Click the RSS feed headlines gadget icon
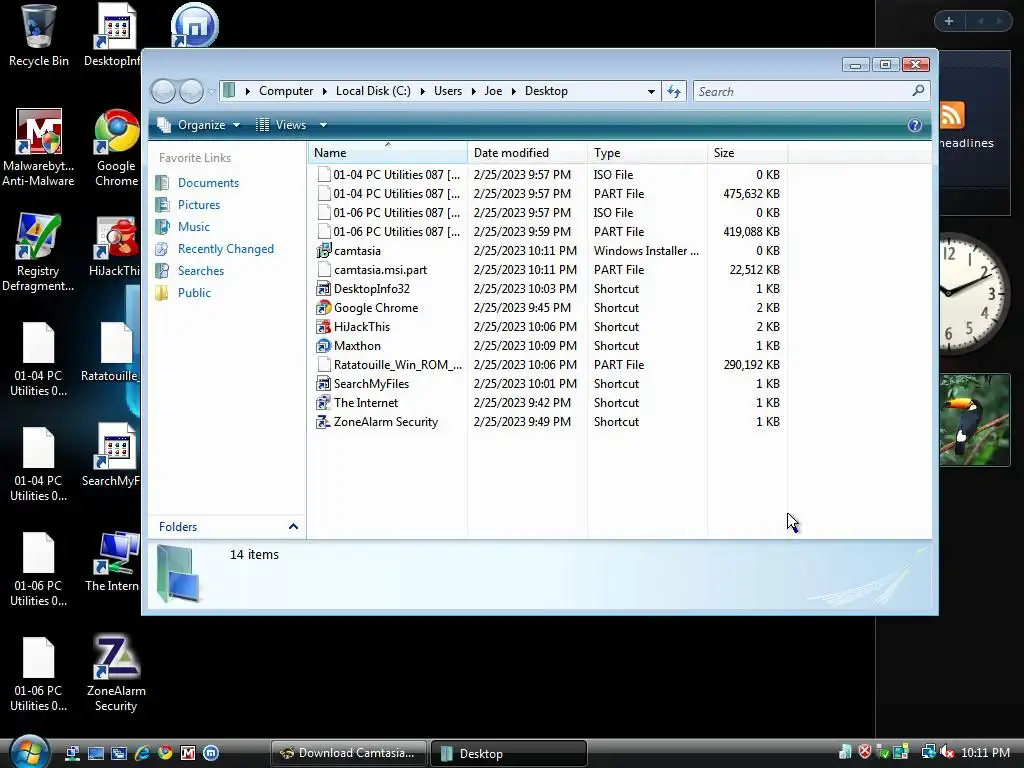This screenshot has height=768, width=1024. pos(952,116)
